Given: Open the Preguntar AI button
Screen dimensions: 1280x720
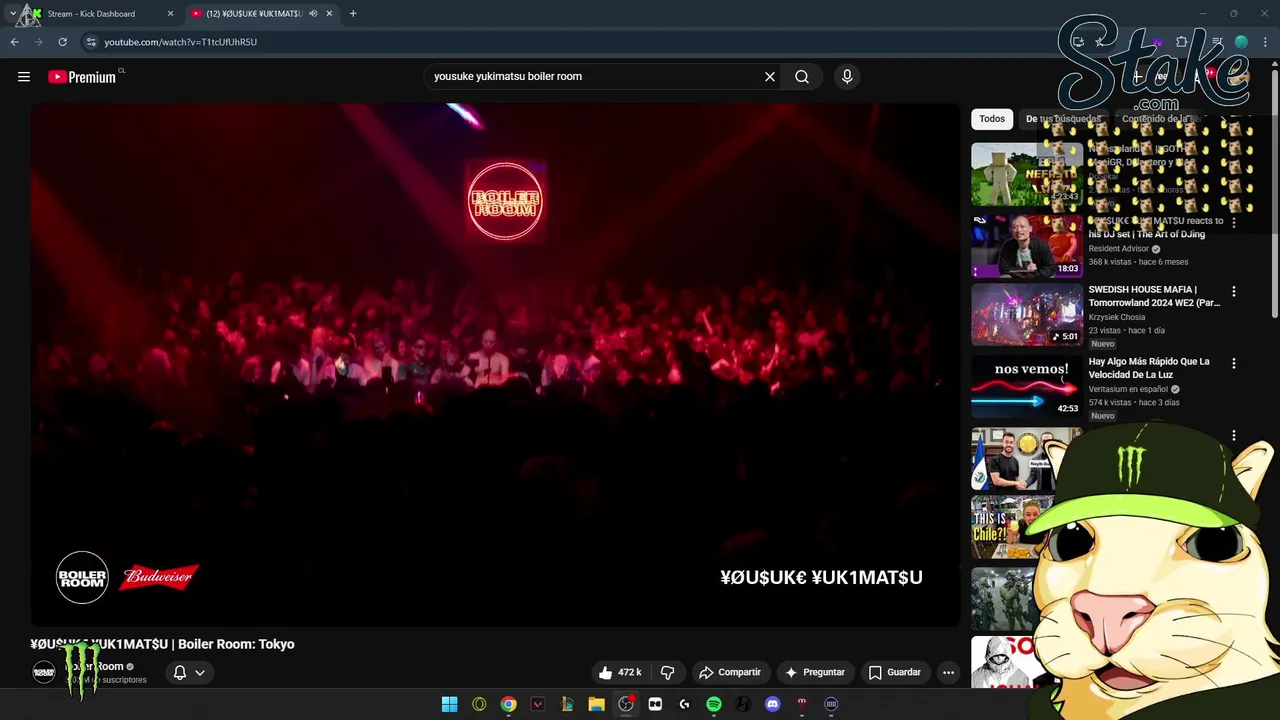Looking at the screenshot, I should tap(815, 672).
